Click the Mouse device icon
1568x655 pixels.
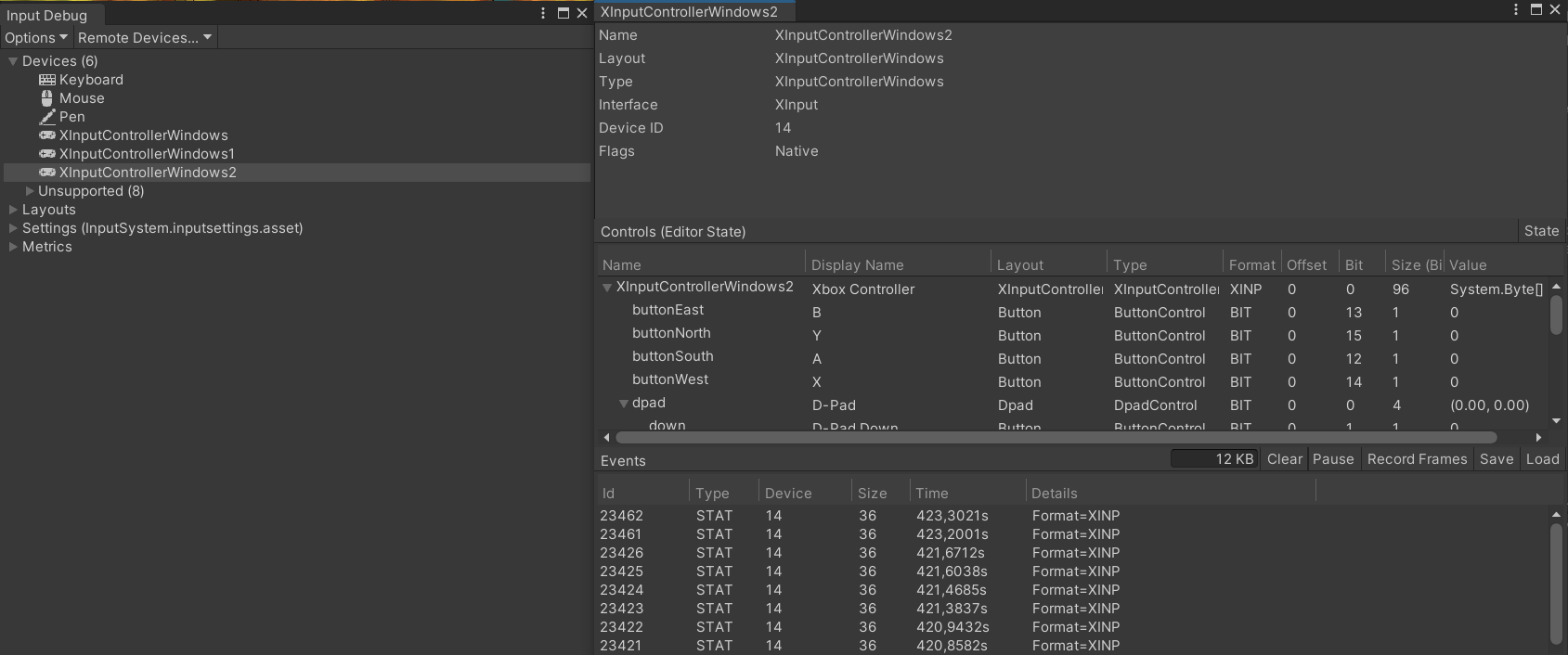pos(46,98)
